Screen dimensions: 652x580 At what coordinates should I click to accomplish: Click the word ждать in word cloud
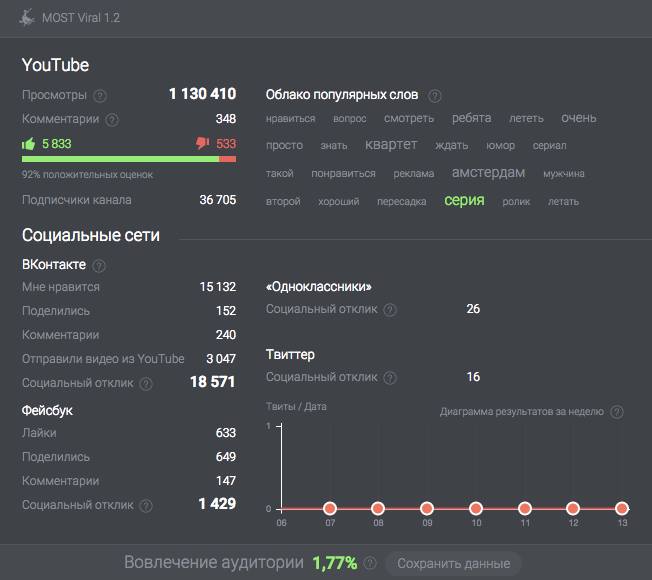[452, 146]
